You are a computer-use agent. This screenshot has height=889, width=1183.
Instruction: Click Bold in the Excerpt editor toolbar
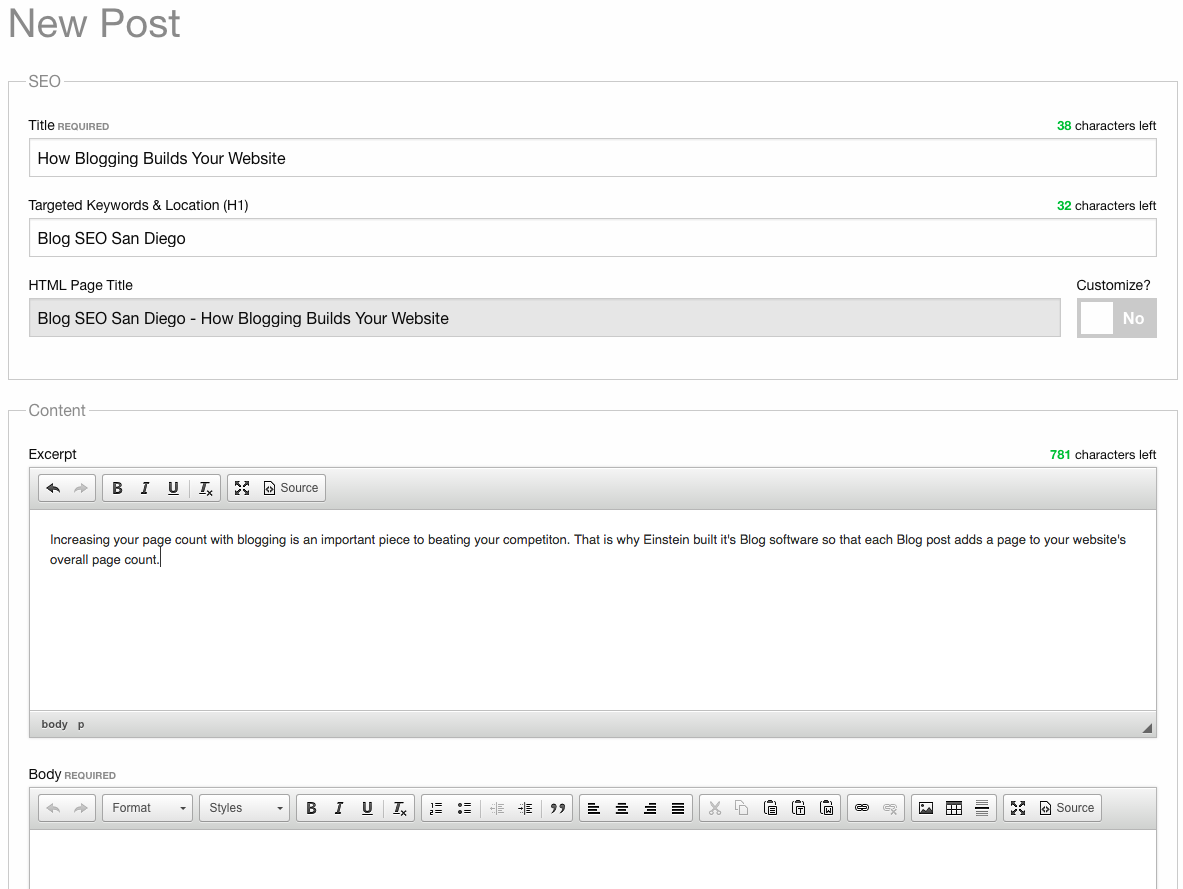pyautogui.click(x=117, y=488)
